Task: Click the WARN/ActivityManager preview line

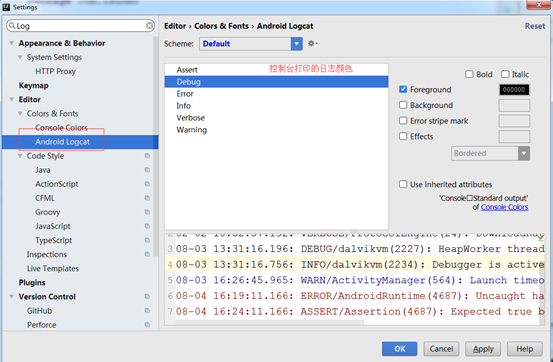Action: 360,280
